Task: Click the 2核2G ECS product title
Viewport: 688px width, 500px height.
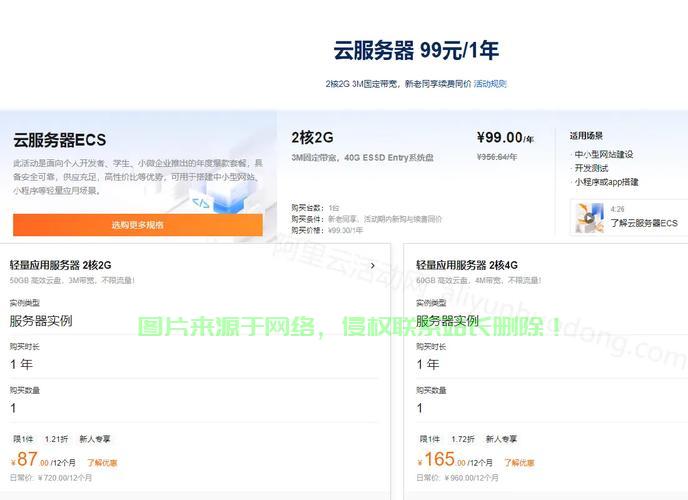Action: point(311,137)
